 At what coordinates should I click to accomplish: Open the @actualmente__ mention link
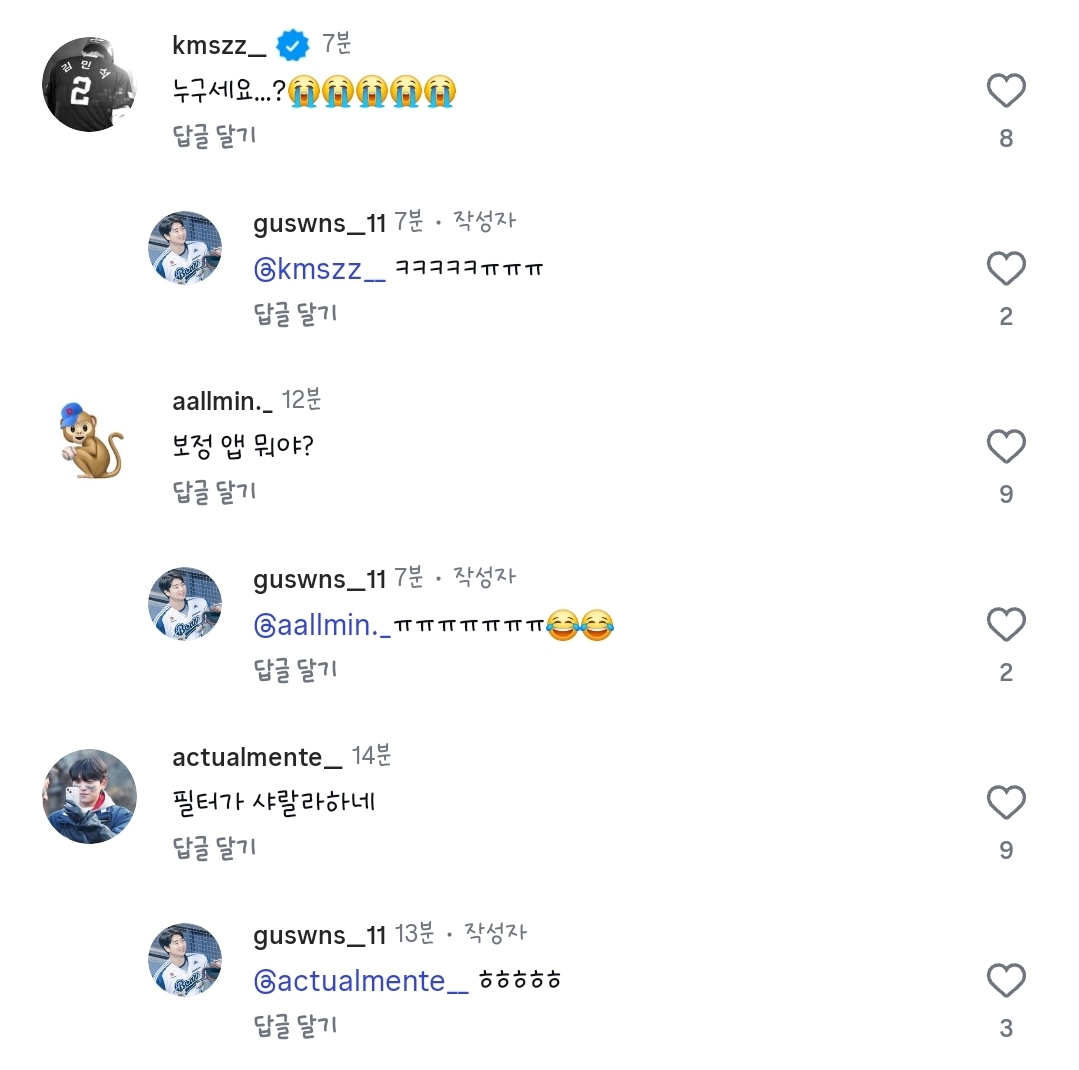tap(361, 981)
